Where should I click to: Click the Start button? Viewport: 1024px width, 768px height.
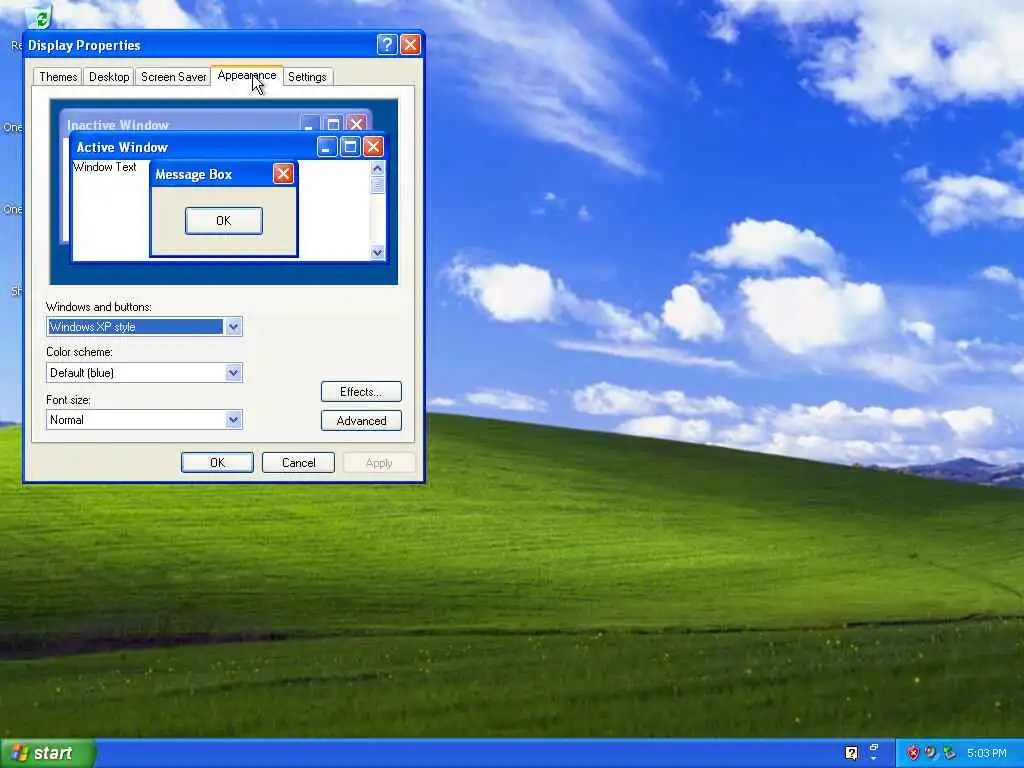click(48, 753)
